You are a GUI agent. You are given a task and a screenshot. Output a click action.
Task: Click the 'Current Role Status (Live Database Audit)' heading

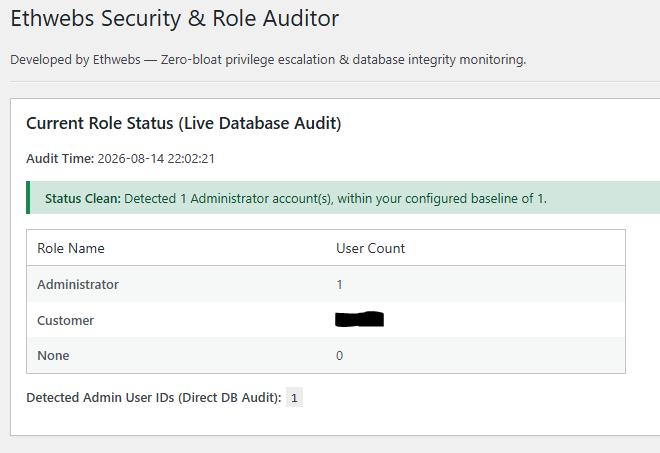pos(184,123)
